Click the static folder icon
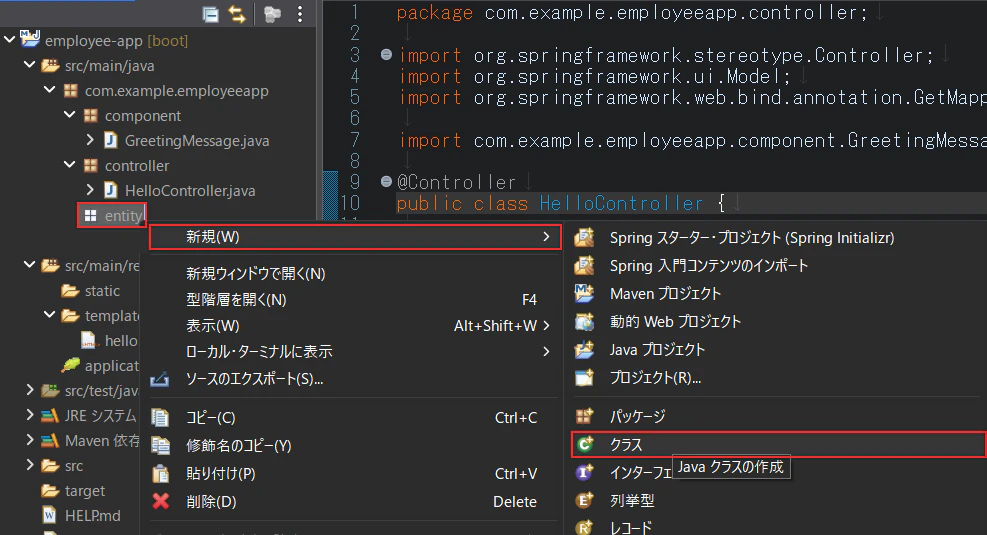This screenshot has height=535, width=987. pos(70,291)
